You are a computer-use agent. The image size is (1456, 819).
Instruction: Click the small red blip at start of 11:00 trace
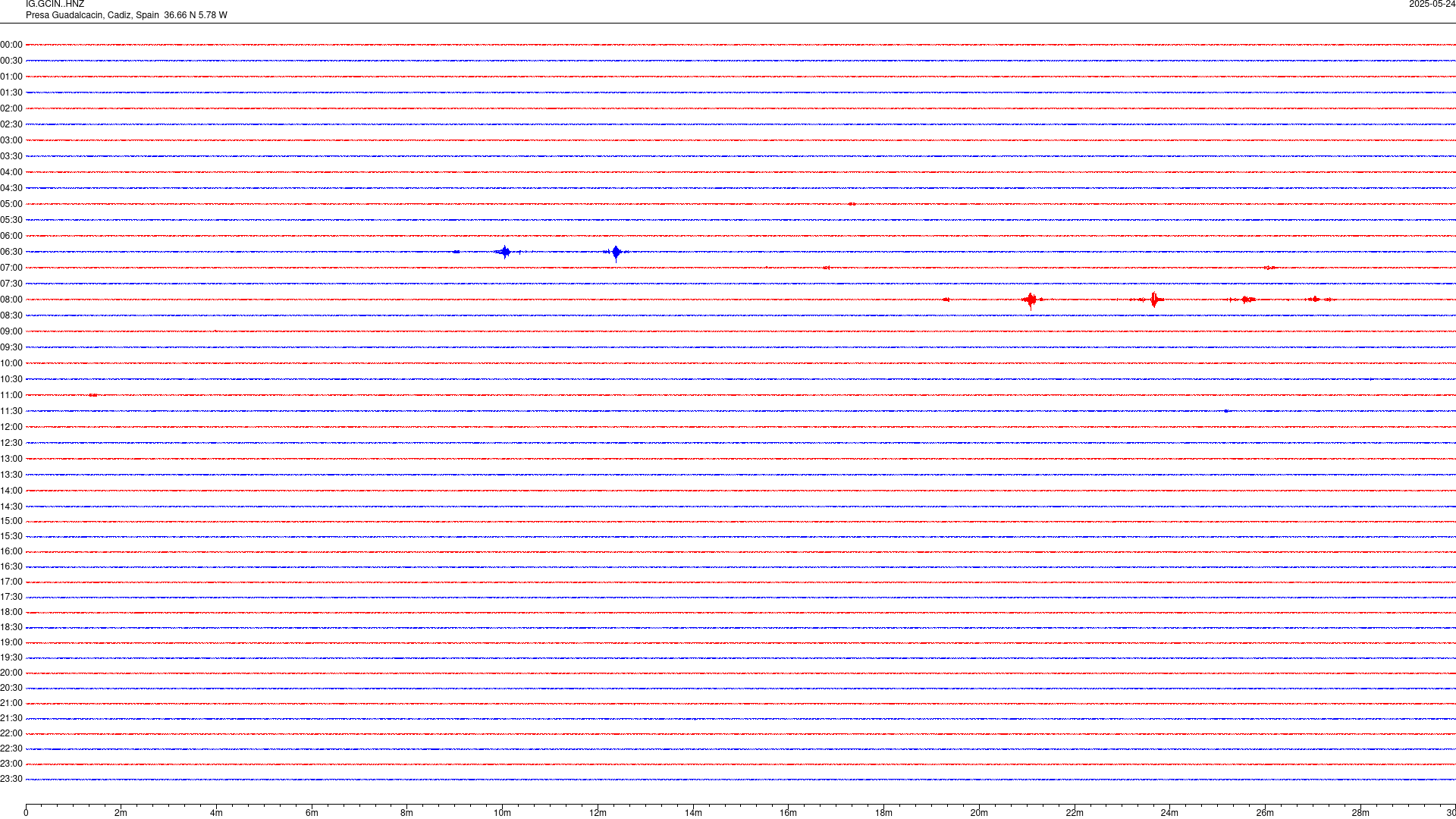point(93,395)
